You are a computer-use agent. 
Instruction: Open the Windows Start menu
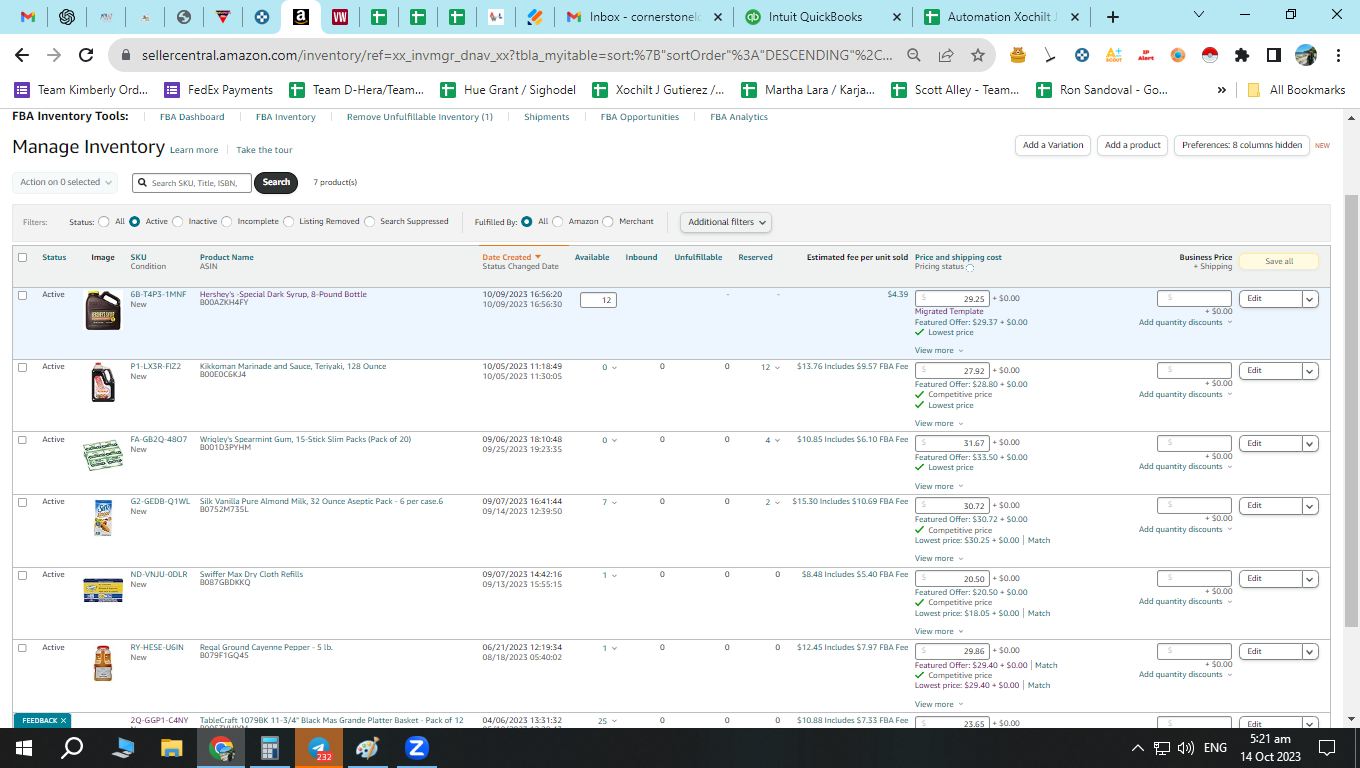click(24, 747)
